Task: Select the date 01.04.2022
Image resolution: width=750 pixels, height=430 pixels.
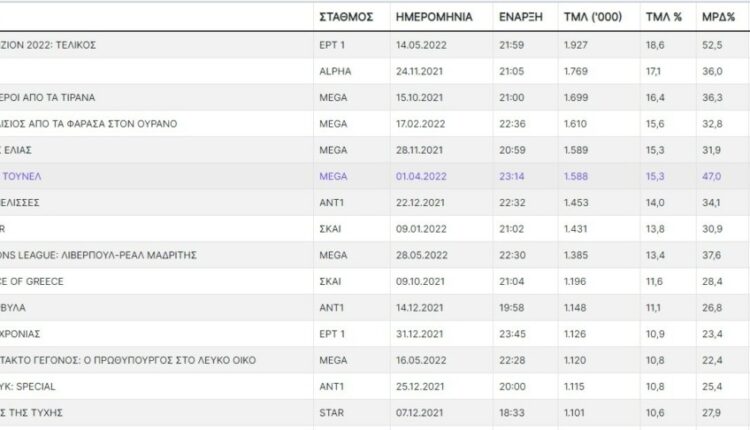Action: 421,176
